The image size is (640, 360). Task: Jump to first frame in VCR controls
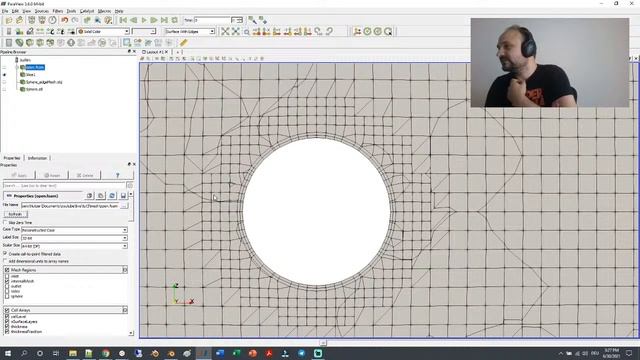(123, 20)
